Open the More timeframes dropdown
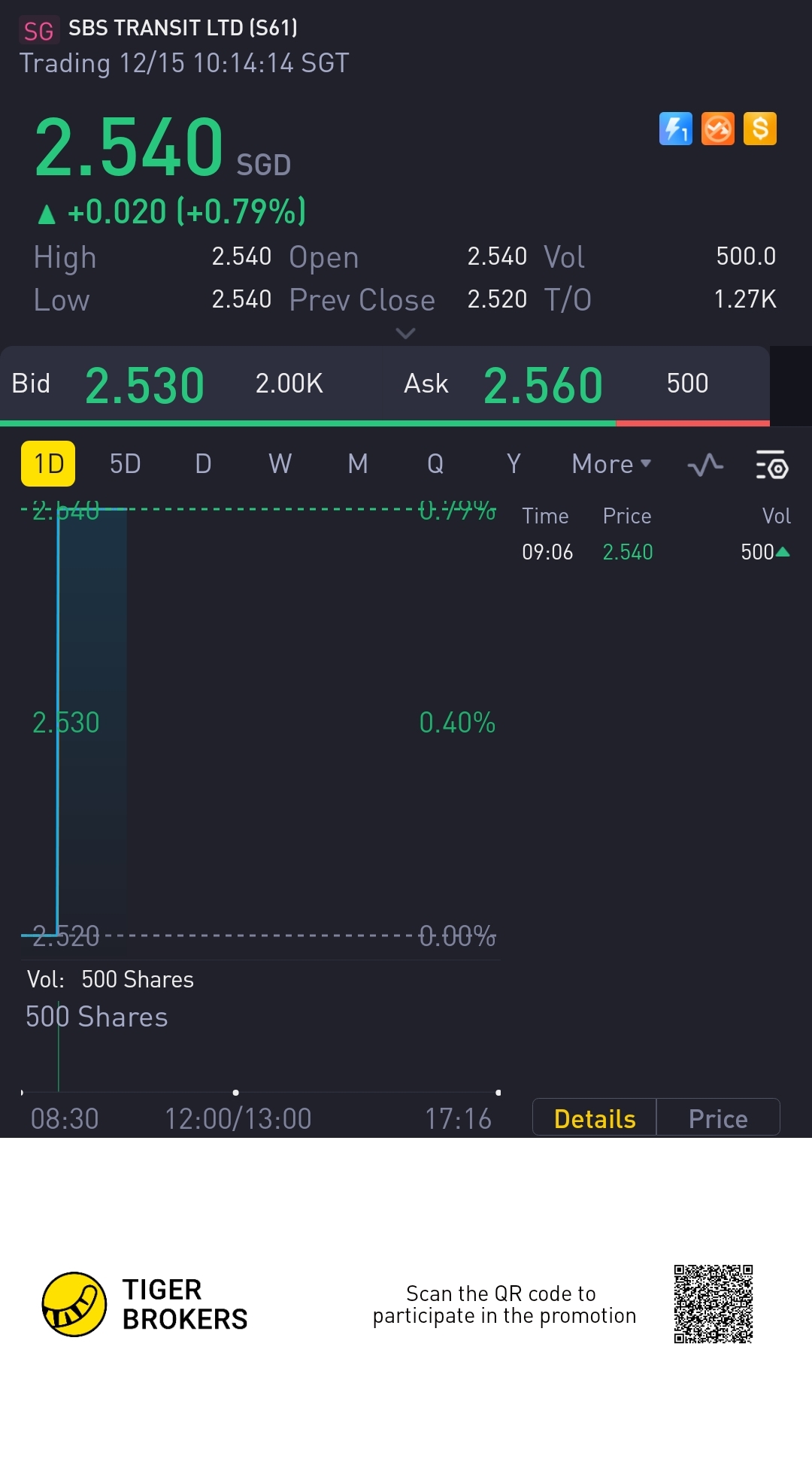Viewport: 812px width, 1471px height. tap(611, 464)
